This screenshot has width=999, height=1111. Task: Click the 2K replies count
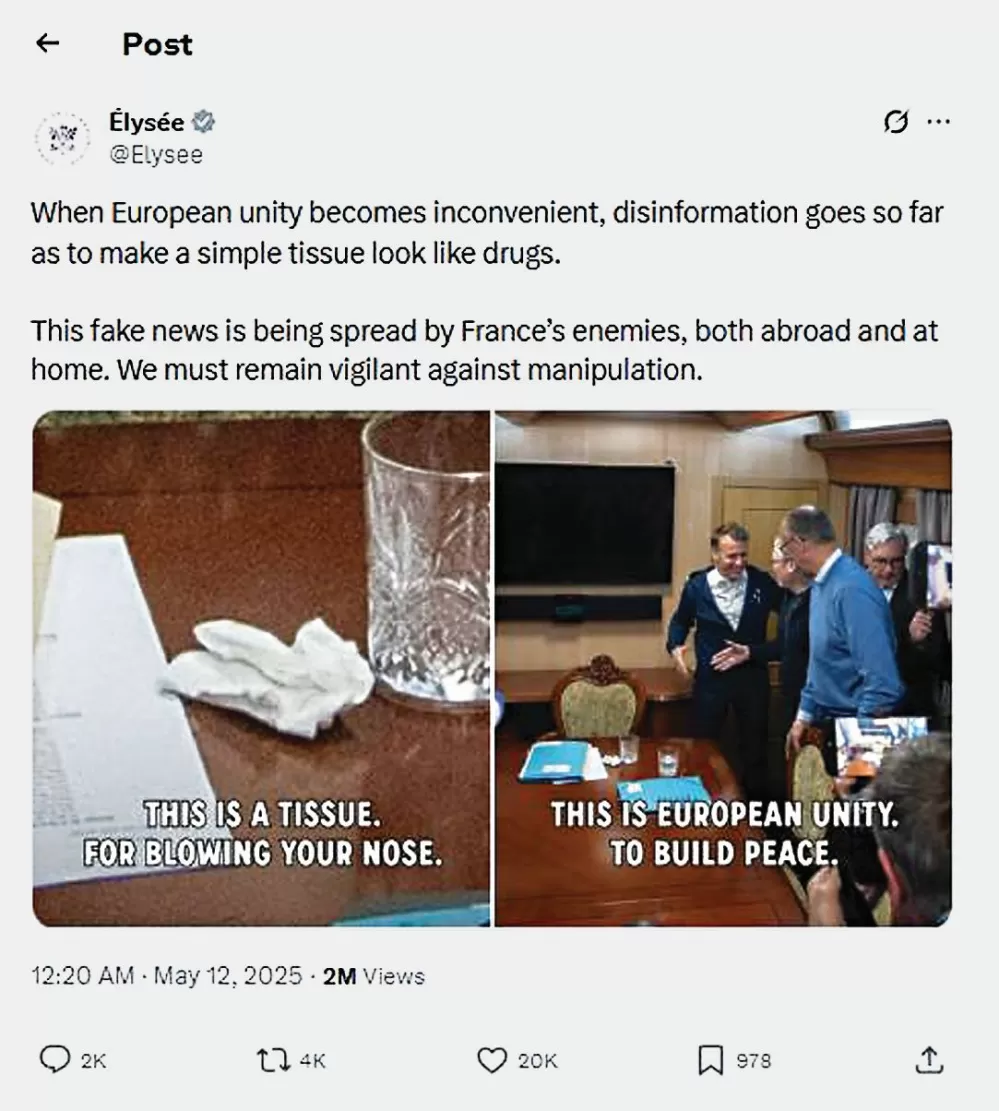point(93,1061)
